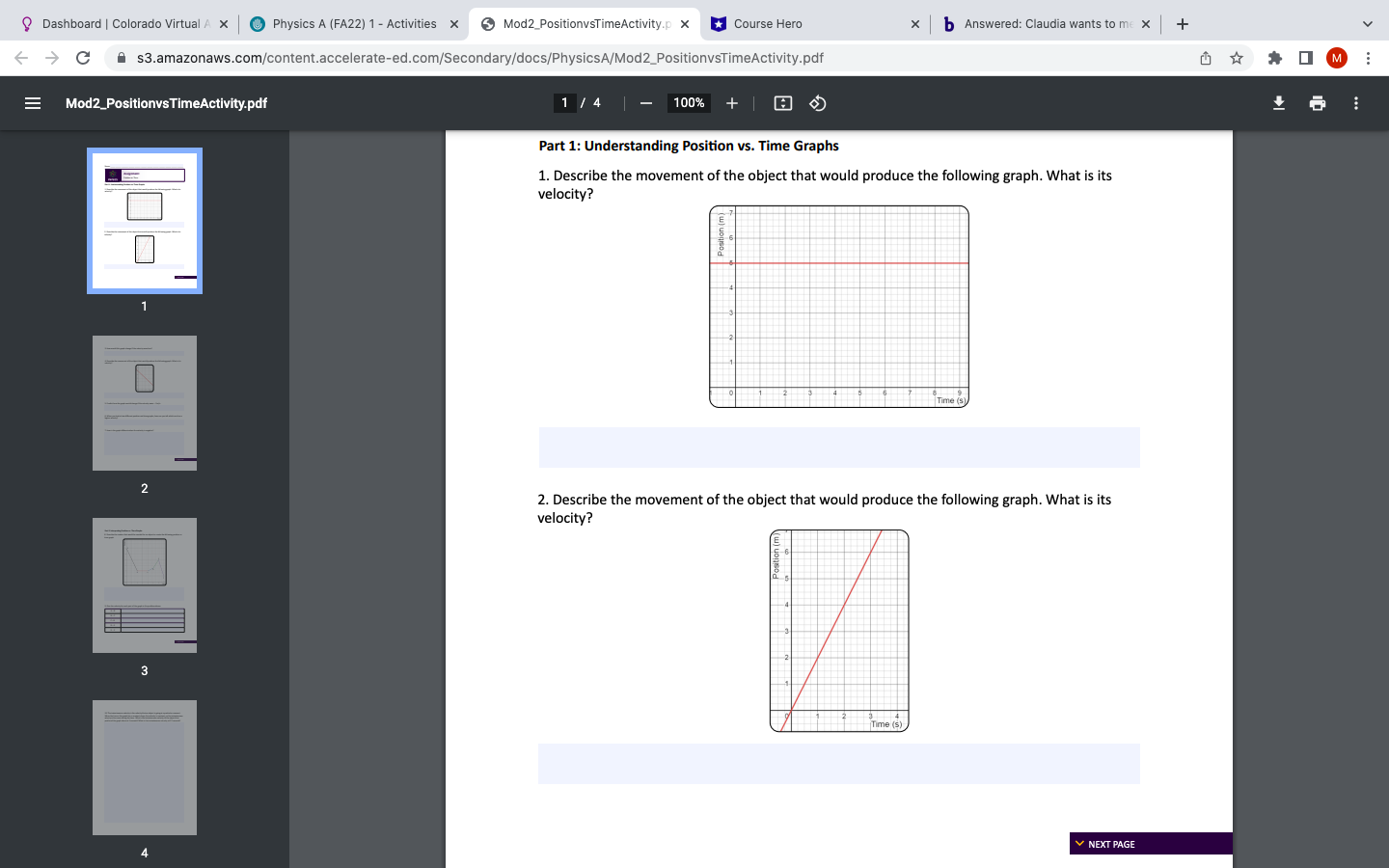Open the extensions puzzle-piece panel
The image size is (1389, 868).
(x=1274, y=58)
